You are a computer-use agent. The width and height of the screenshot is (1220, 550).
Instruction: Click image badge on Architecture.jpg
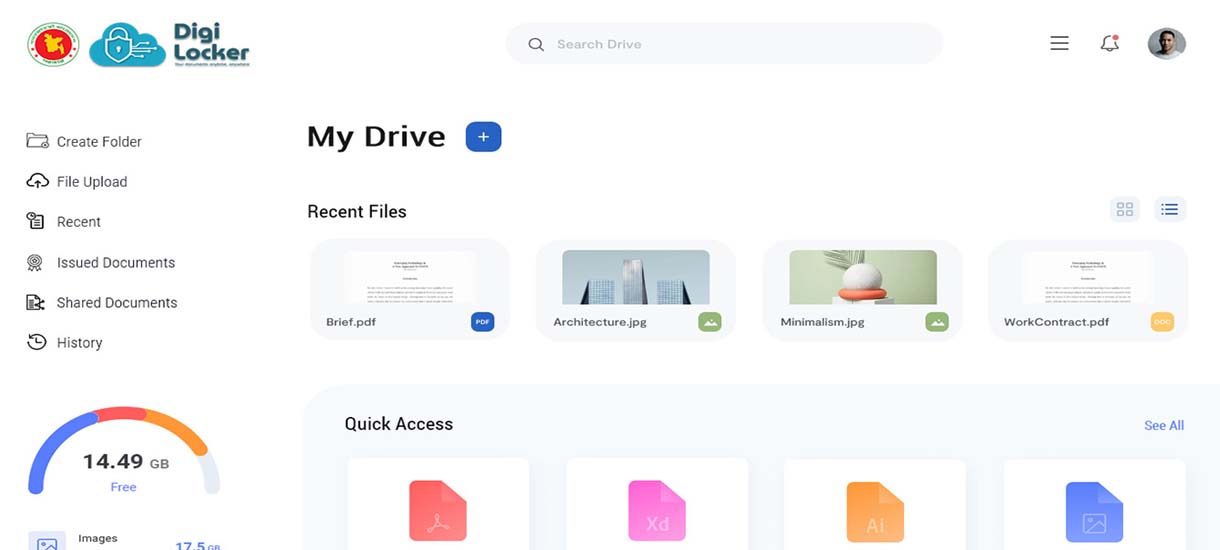[x=710, y=322]
